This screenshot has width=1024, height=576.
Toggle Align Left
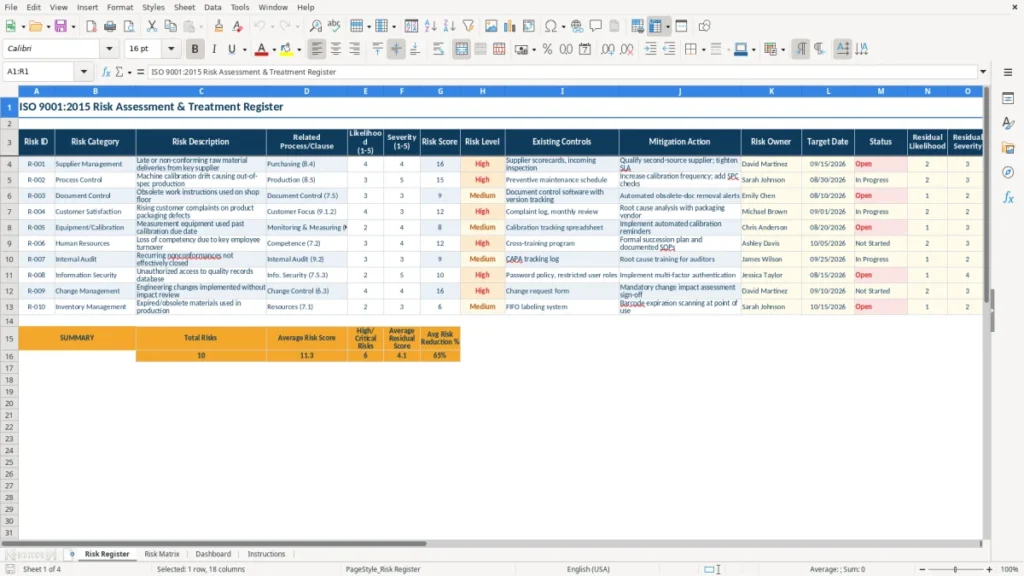(x=317, y=49)
